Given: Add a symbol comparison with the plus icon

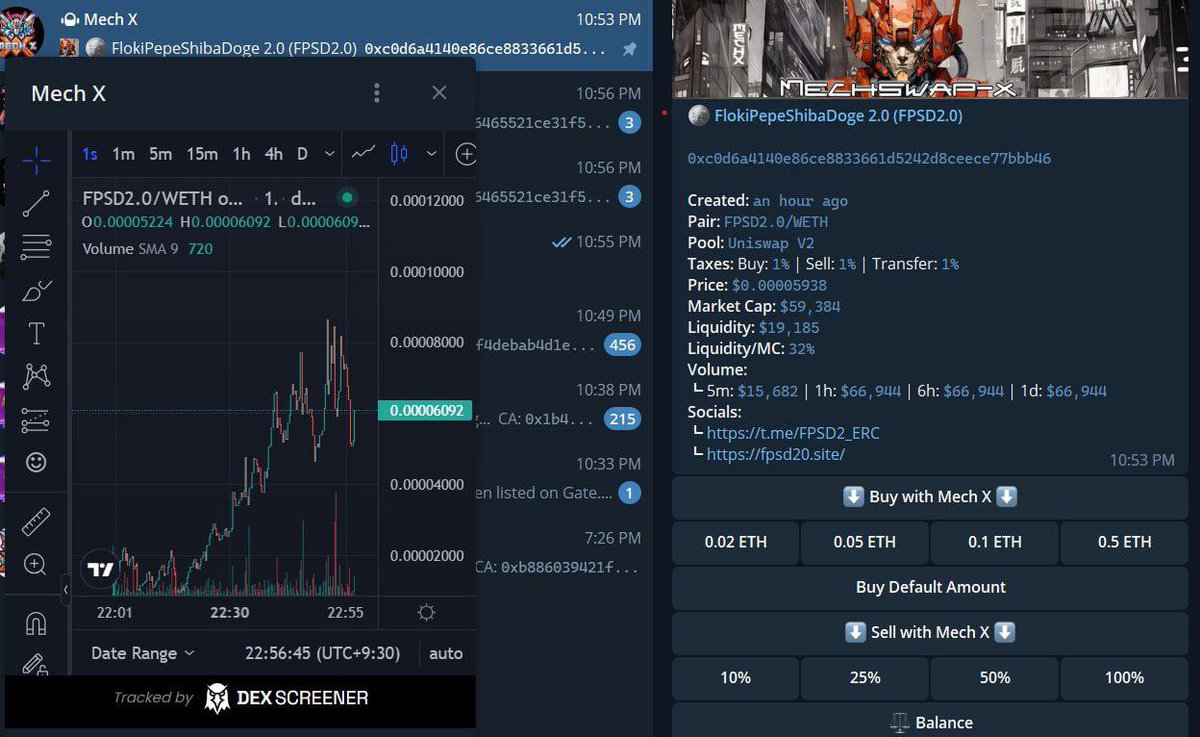Looking at the screenshot, I should [x=466, y=153].
